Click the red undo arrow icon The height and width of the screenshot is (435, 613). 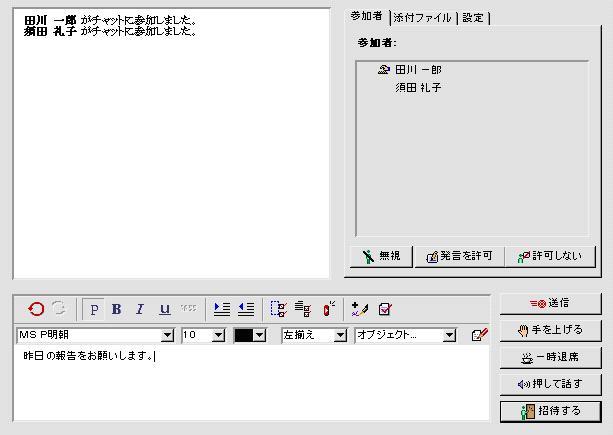pos(36,309)
